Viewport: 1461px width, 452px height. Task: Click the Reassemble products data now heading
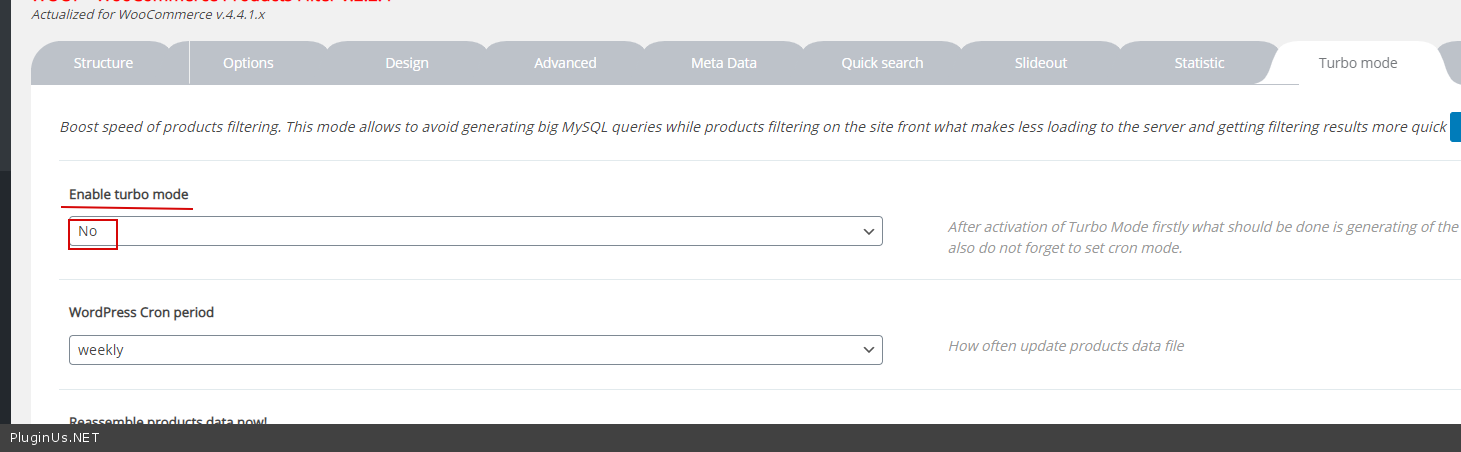coord(167,419)
